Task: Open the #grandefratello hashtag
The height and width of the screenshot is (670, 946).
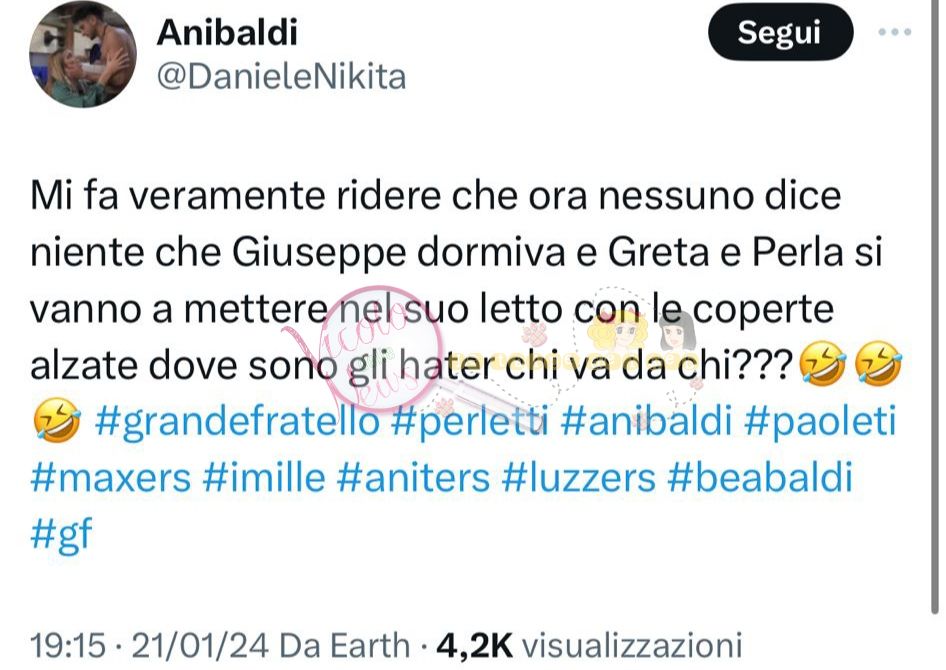Action: [237, 422]
